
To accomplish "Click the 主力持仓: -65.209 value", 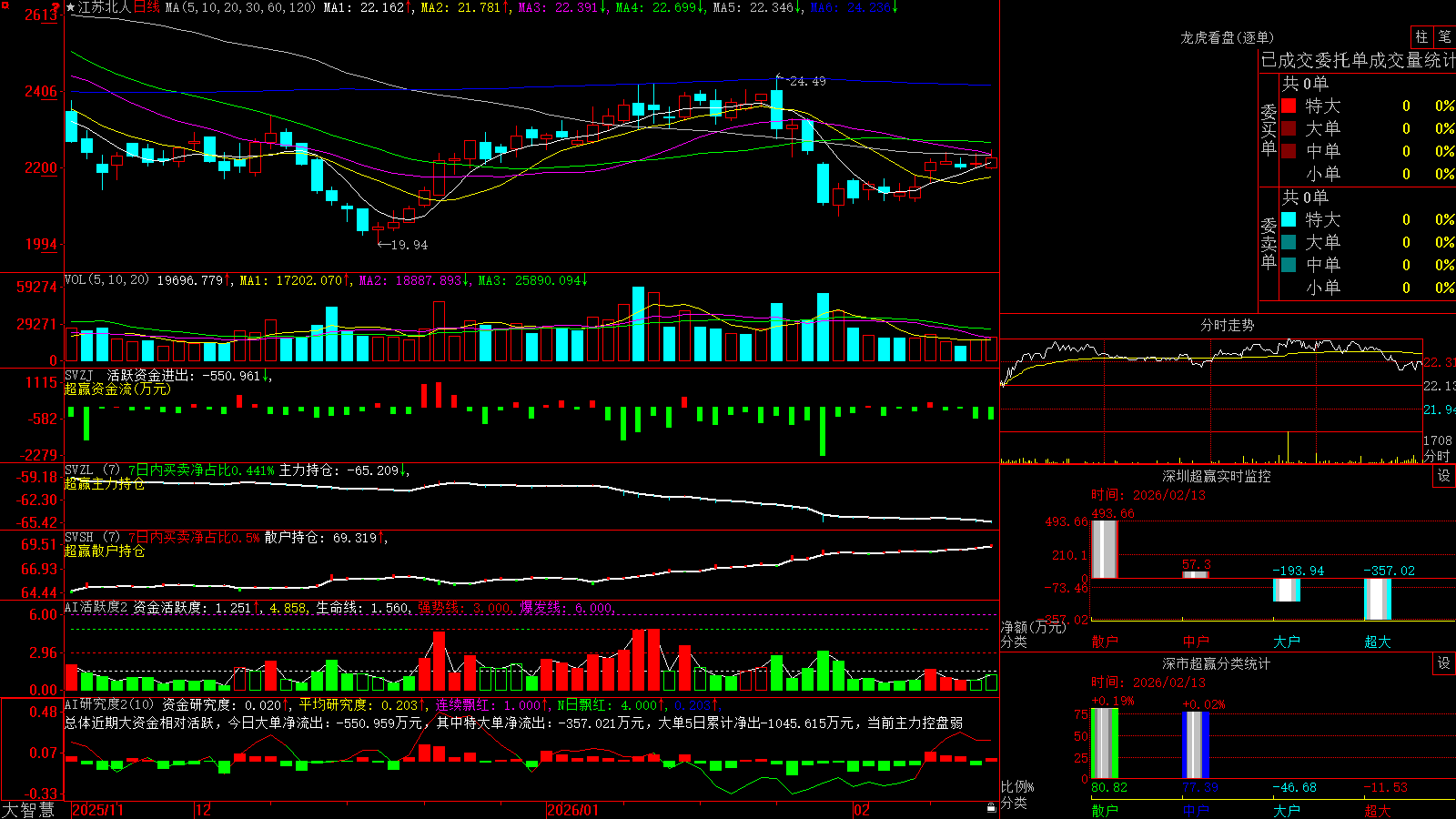I will point(343,470).
